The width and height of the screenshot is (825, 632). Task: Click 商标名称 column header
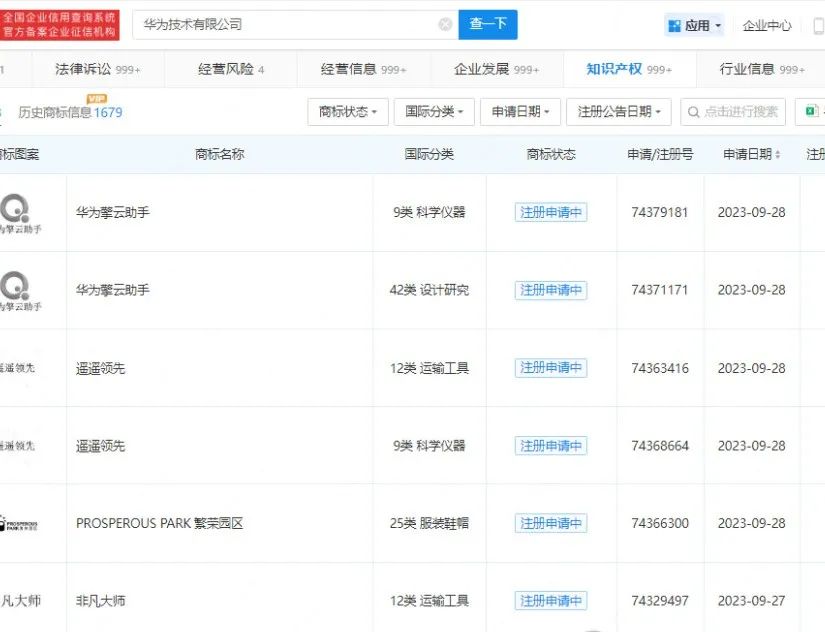[x=219, y=154]
